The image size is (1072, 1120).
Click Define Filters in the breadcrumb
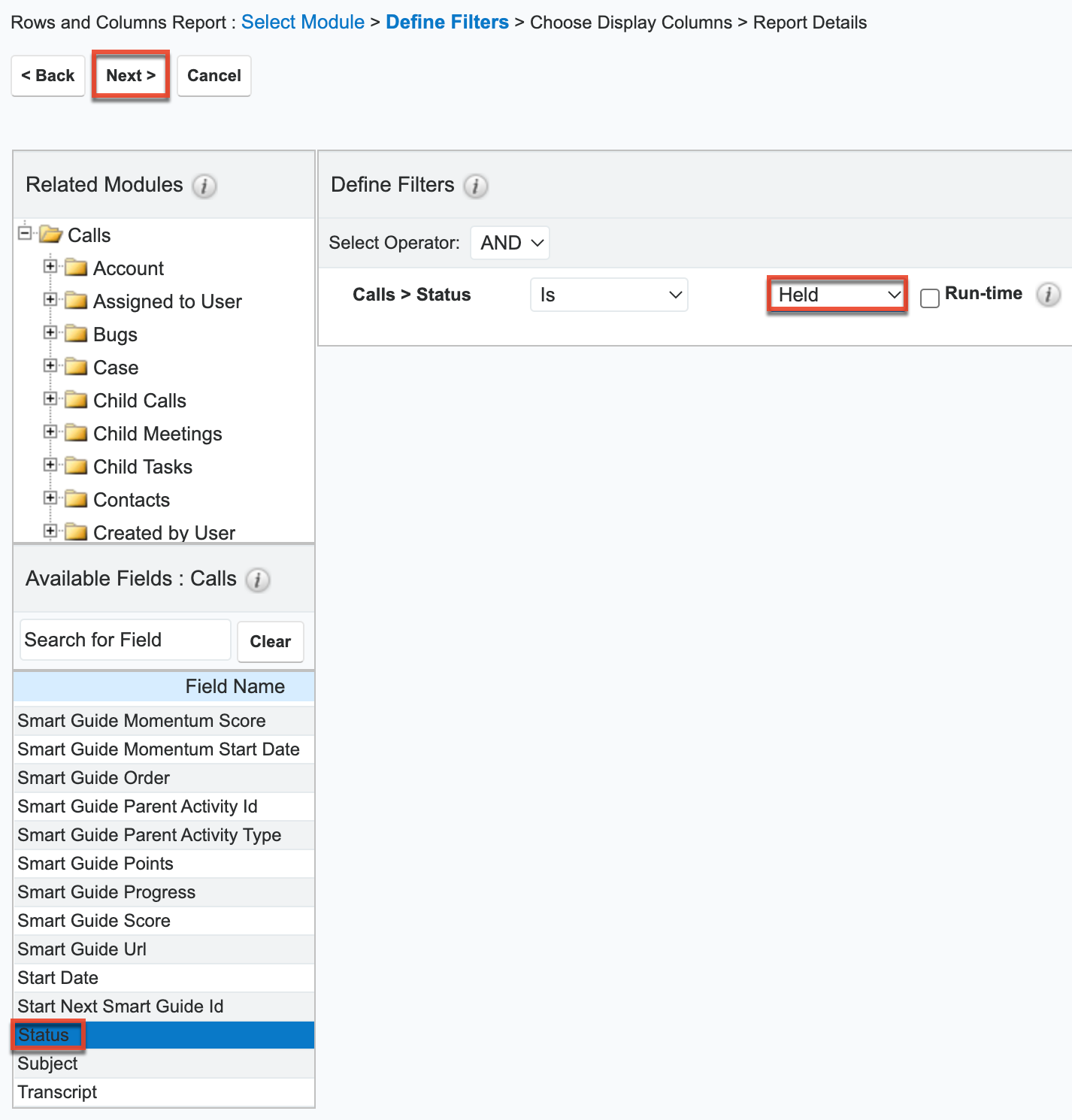(x=447, y=22)
